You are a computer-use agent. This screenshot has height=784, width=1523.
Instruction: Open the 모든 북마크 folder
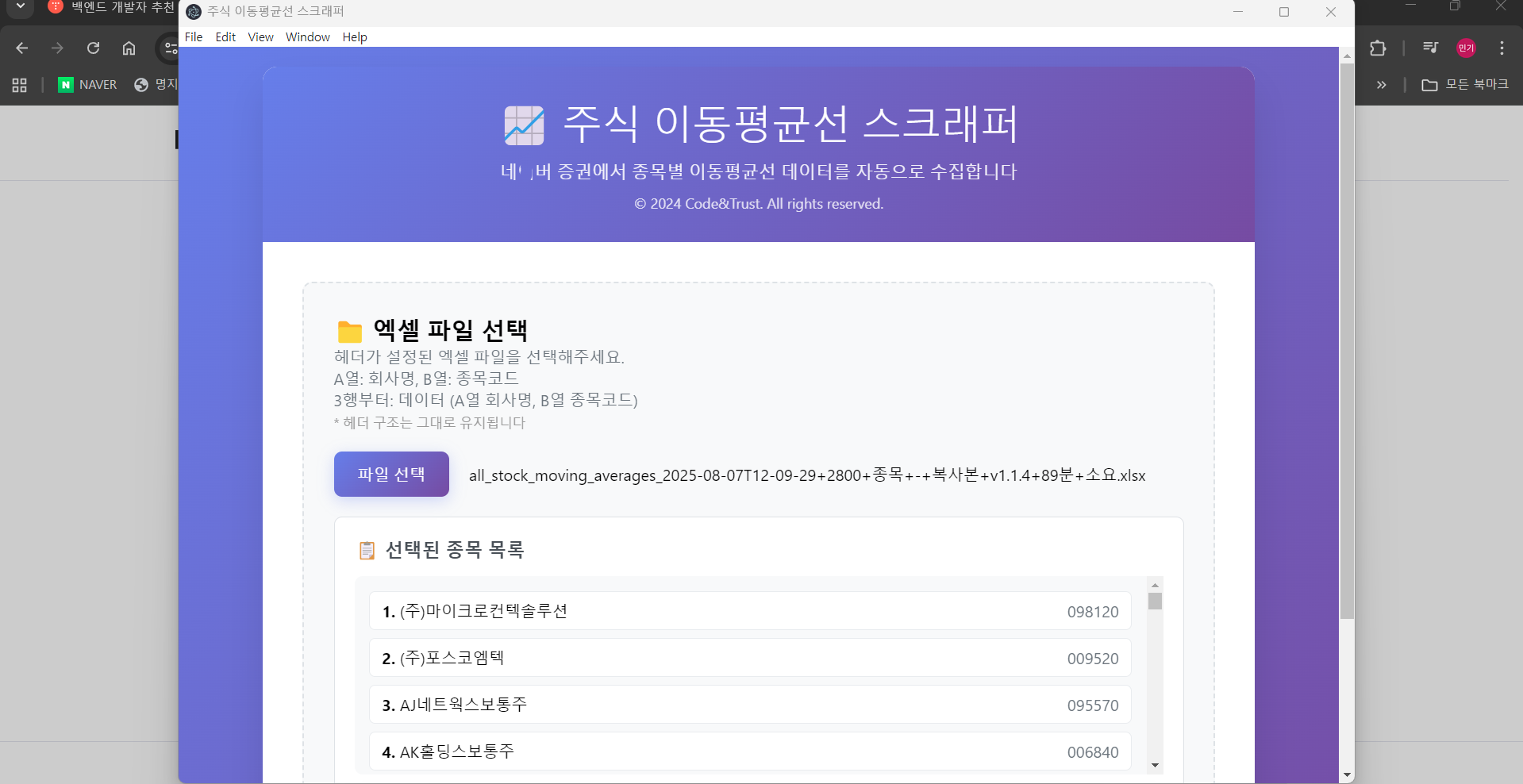[x=1465, y=85]
